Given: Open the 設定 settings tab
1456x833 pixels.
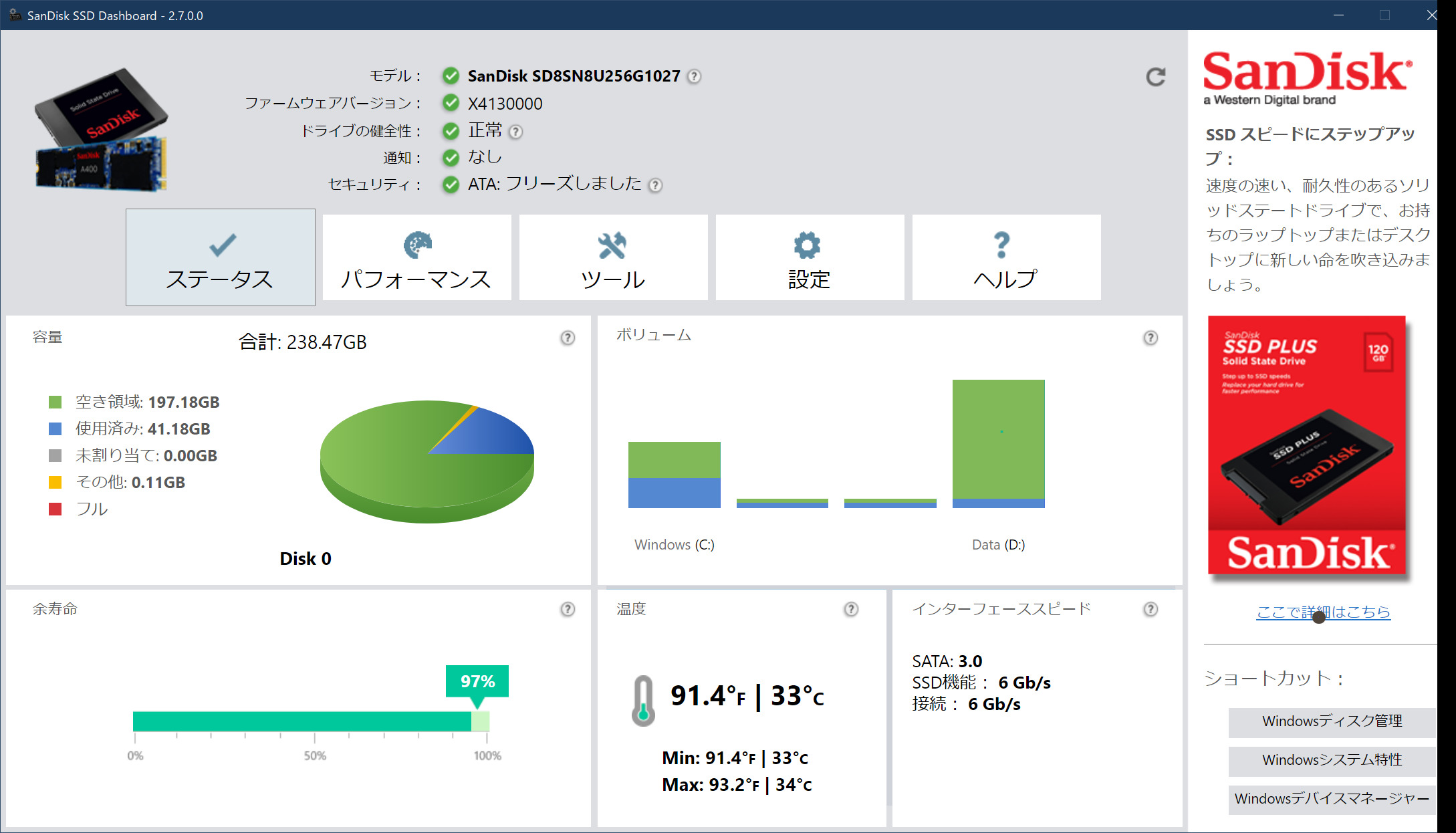Looking at the screenshot, I should [810, 257].
